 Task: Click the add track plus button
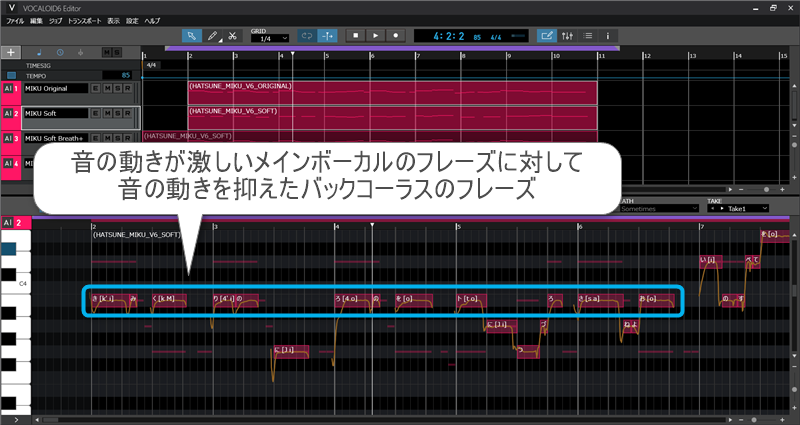[x=11, y=52]
